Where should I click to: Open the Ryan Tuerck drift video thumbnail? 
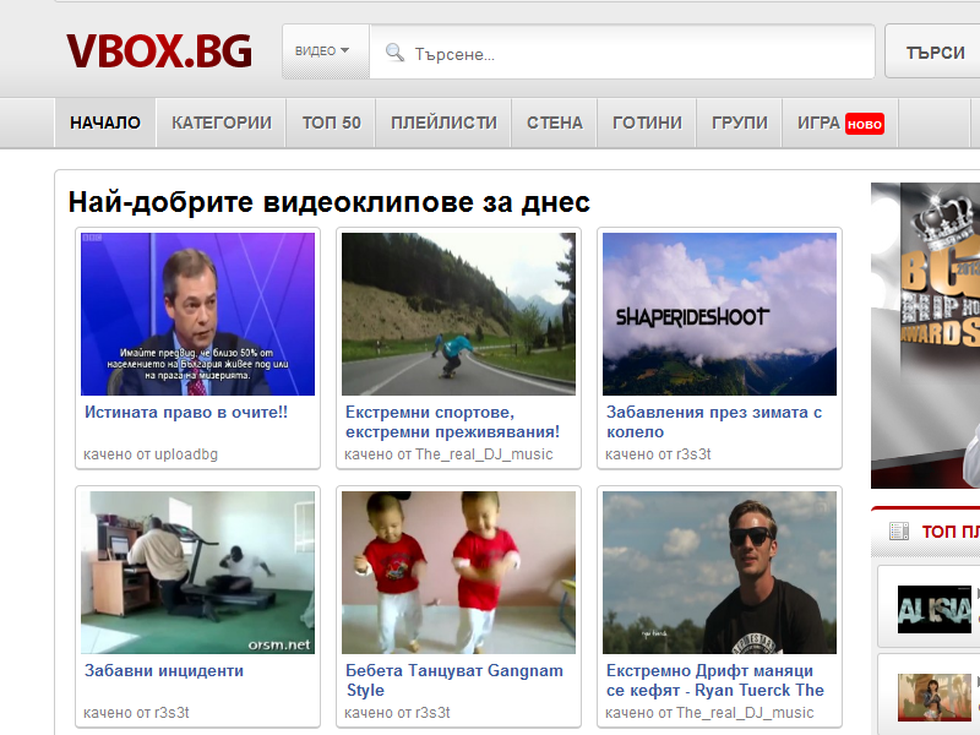[x=719, y=572]
